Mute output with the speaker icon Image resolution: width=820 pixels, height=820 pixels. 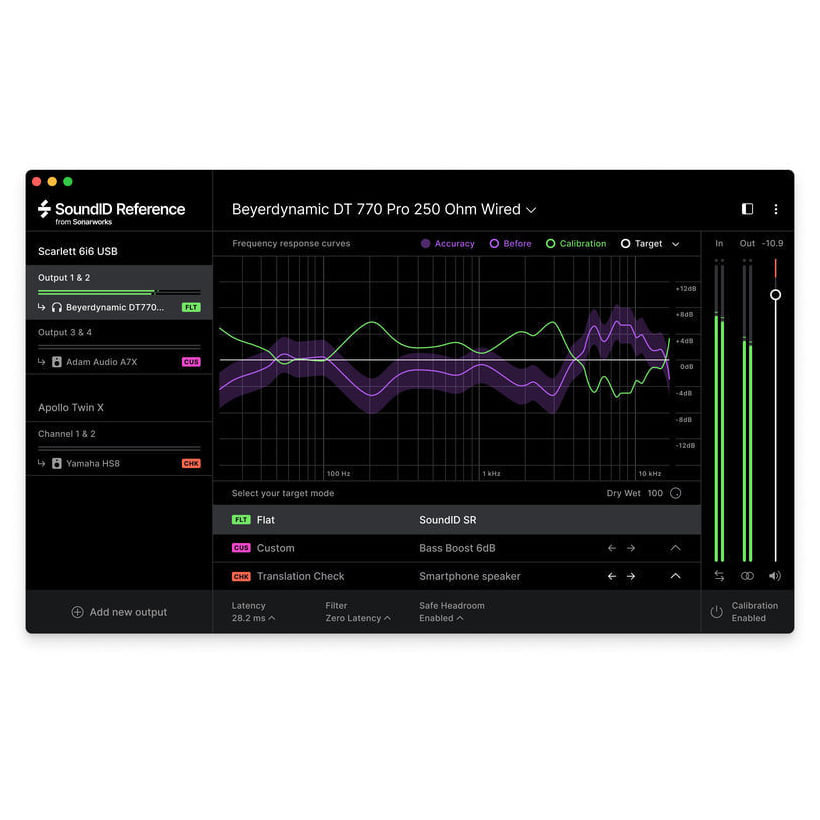(775, 576)
